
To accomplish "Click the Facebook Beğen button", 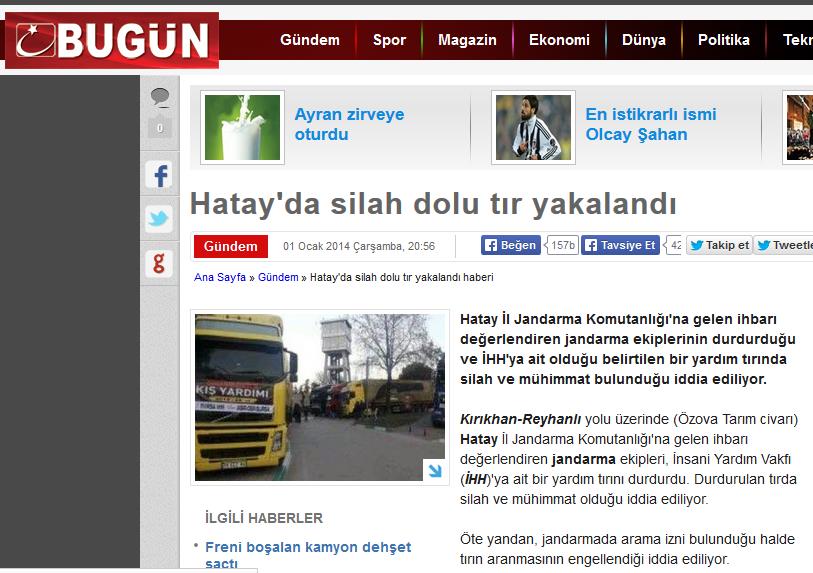I will pyautogui.click(x=511, y=245).
